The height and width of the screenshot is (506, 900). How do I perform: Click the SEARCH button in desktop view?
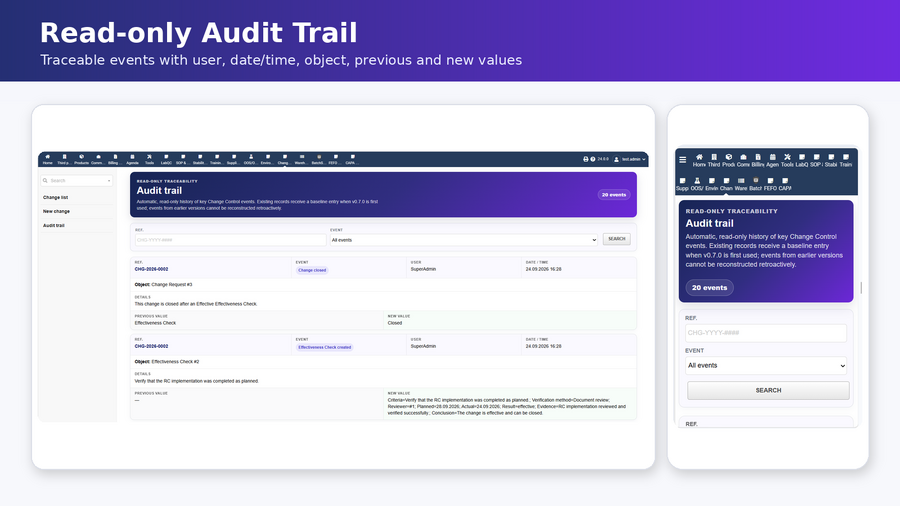(616, 239)
